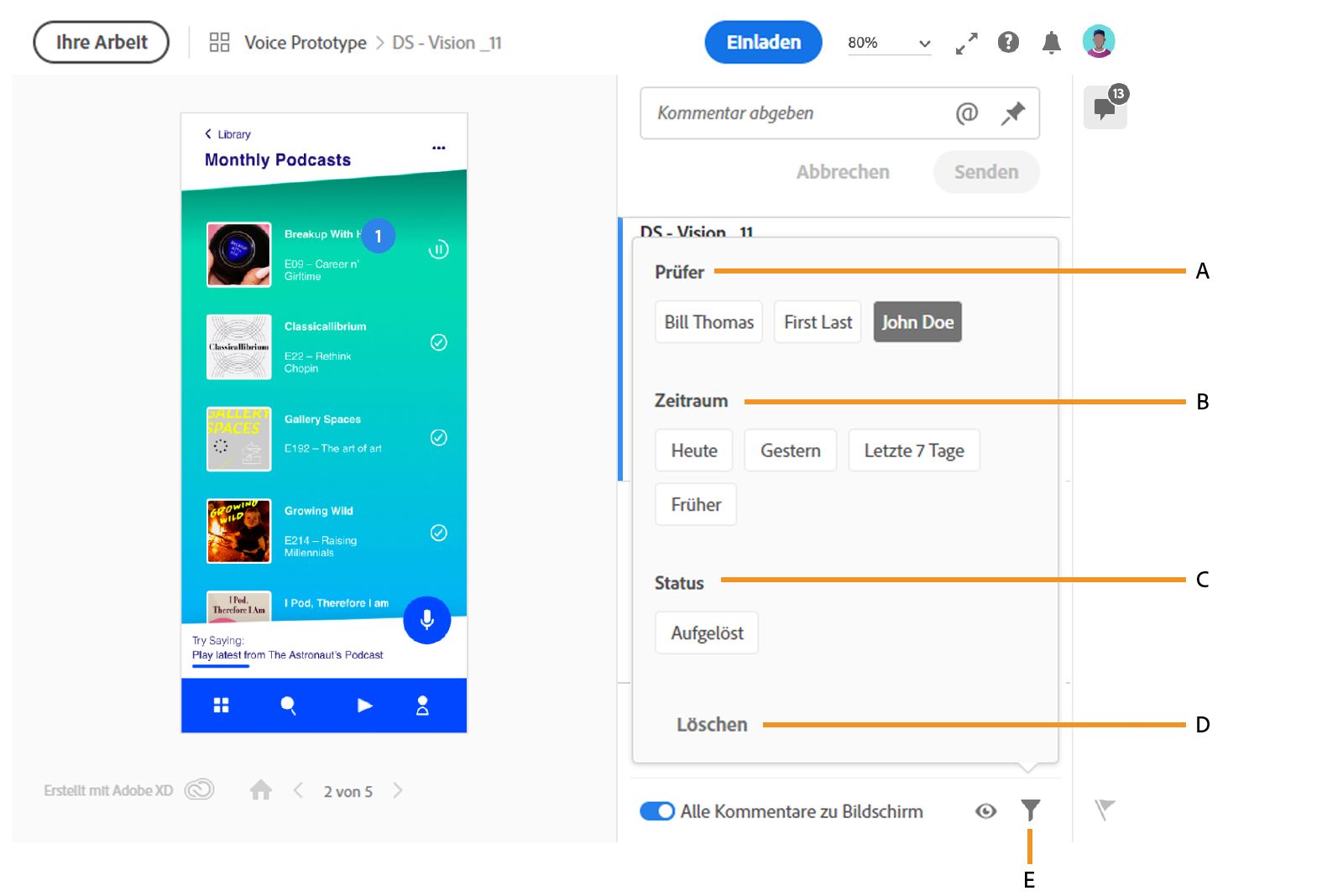This screenshot has height=896, width=1343.
Task: Click the home icon below the prototype
Action: (x=261, y=790)
